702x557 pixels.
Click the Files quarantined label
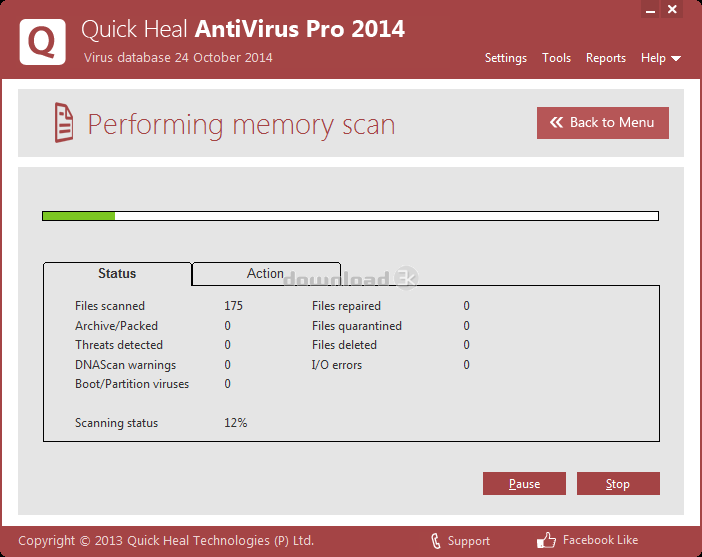click(356, 326)
